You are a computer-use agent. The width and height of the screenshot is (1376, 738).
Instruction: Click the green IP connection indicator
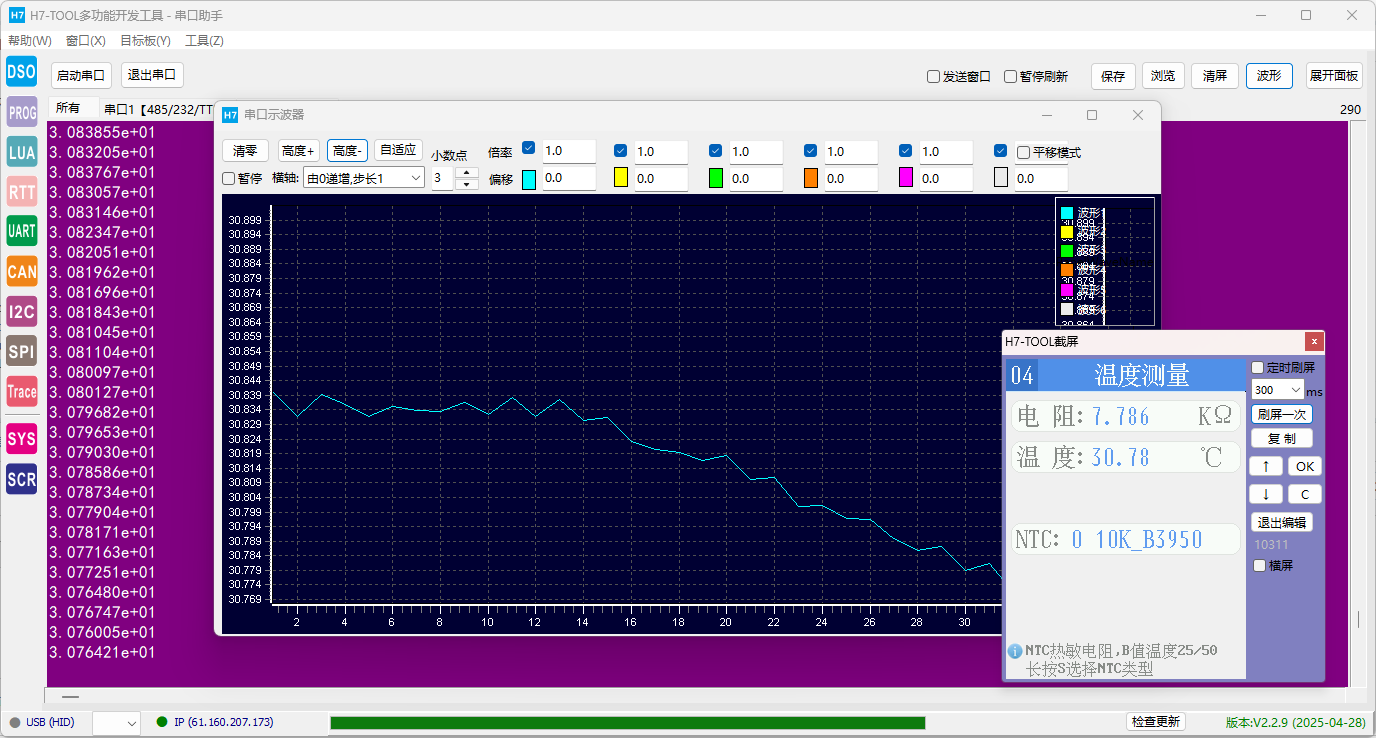click(162, 721)
